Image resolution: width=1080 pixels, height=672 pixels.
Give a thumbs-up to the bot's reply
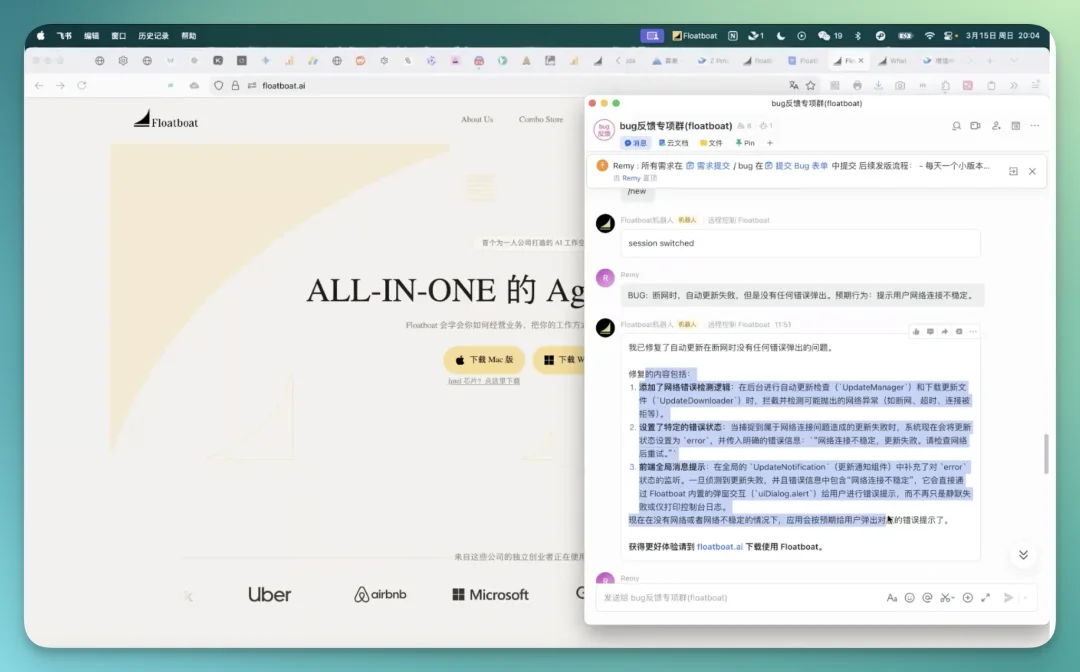tap(916, 331)
